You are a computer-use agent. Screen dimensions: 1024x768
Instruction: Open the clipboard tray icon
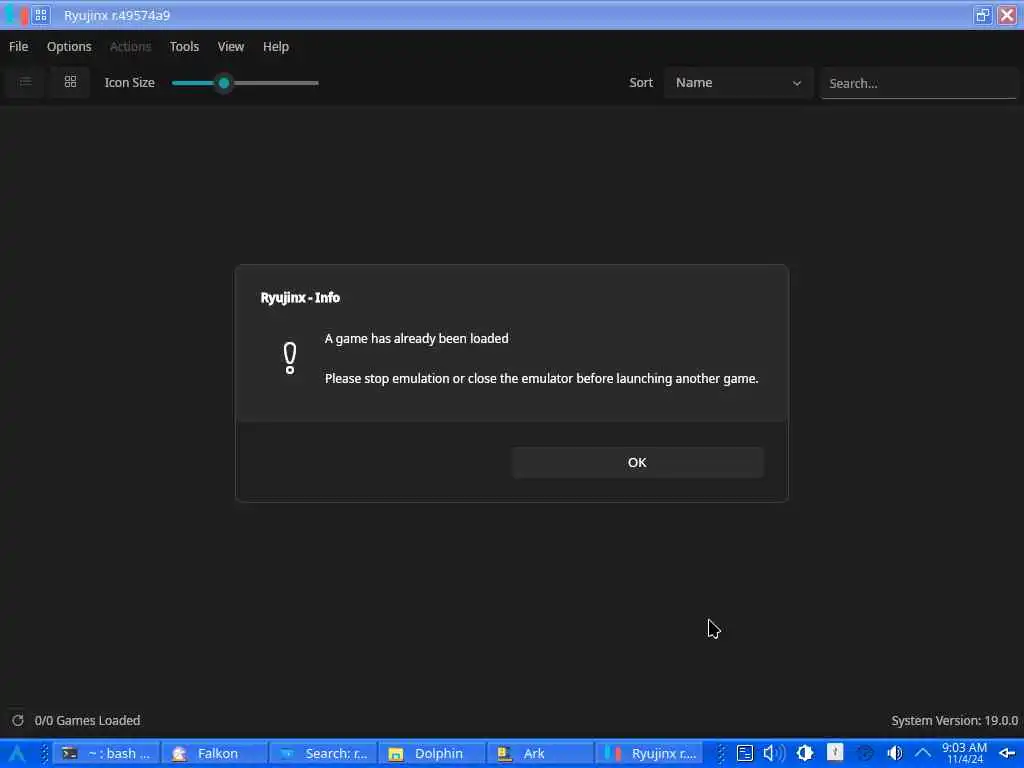(x=744, y=753)
